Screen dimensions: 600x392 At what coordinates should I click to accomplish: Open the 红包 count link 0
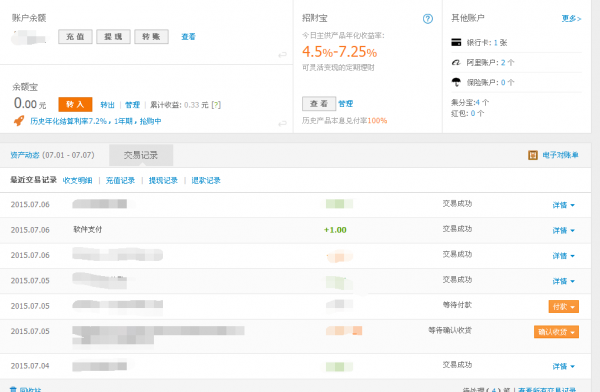[473, 113]
